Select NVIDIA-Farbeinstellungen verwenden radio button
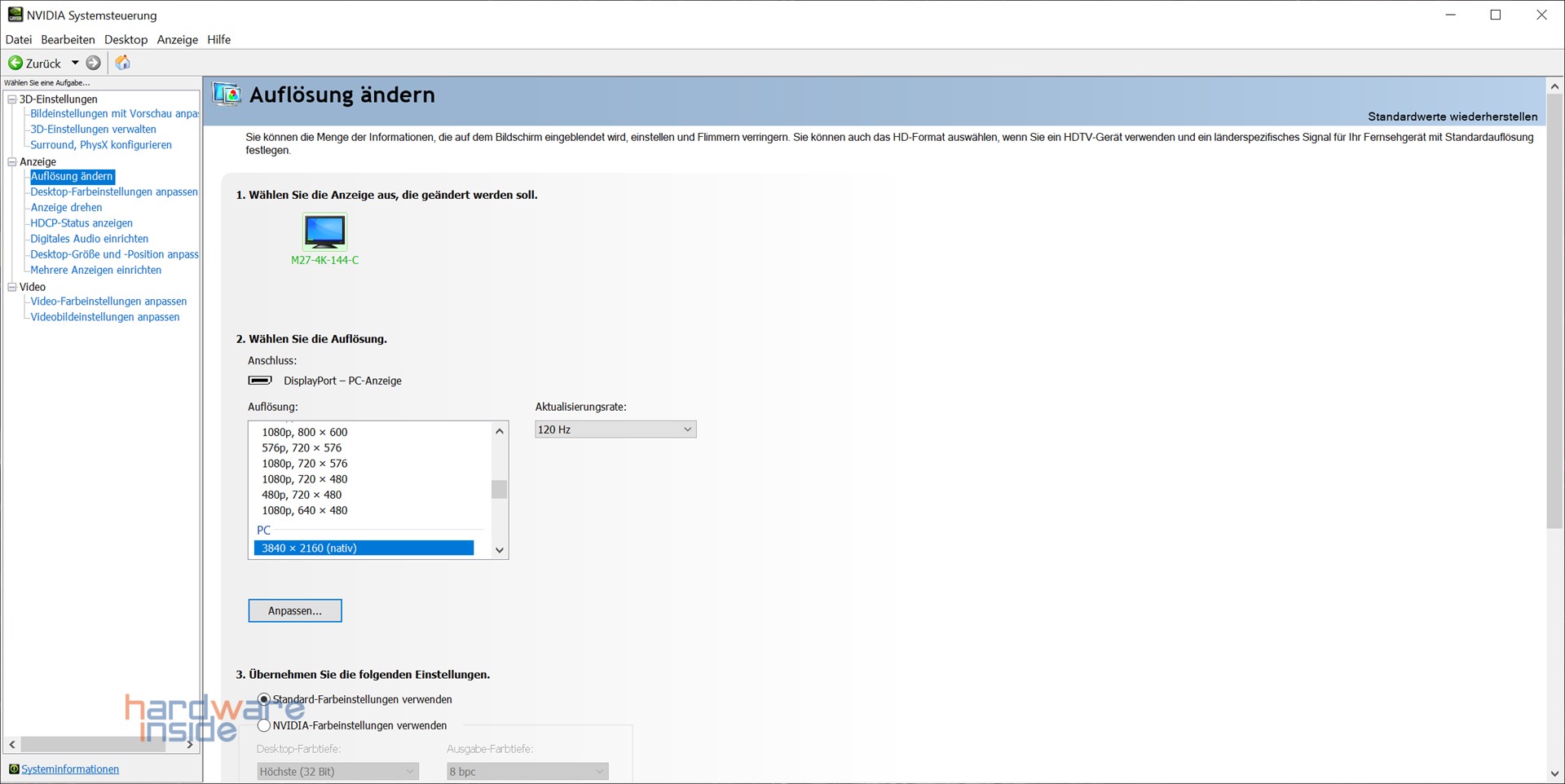 264,725
